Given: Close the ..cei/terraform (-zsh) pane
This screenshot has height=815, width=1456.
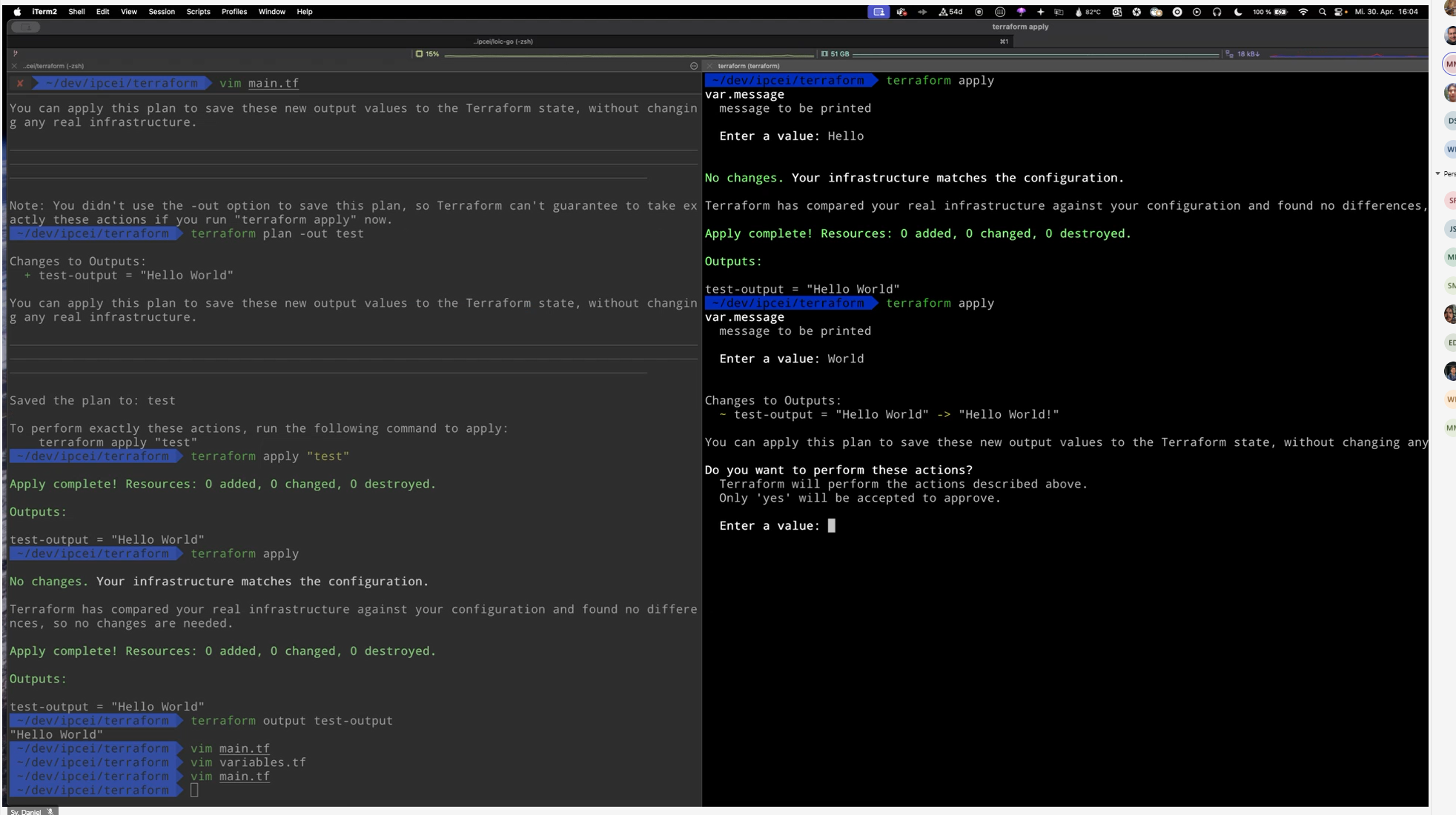Looking at the screenshot, I should [x=14, y=66].
